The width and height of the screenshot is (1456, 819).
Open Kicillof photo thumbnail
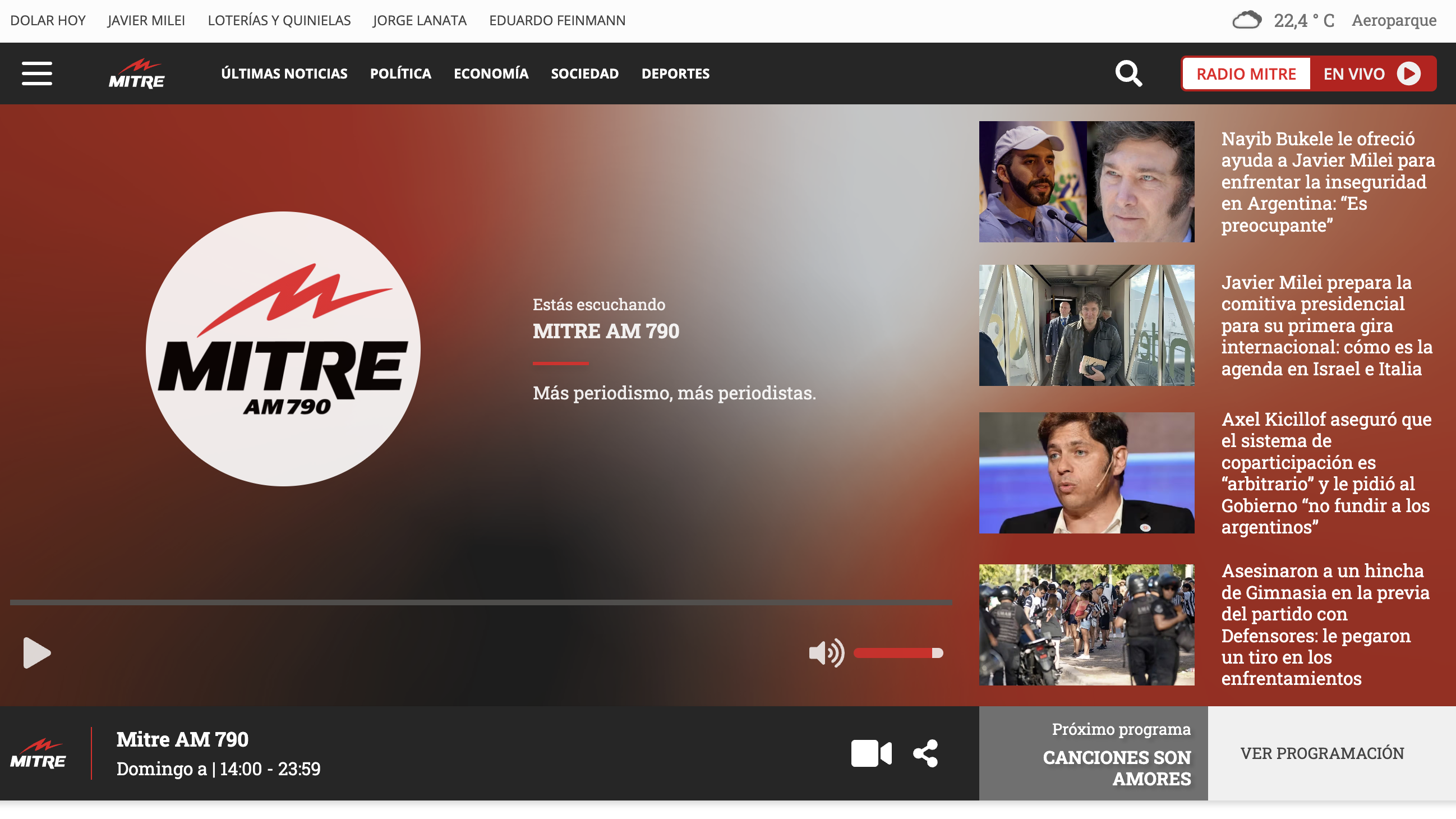tap(1086, 472)
